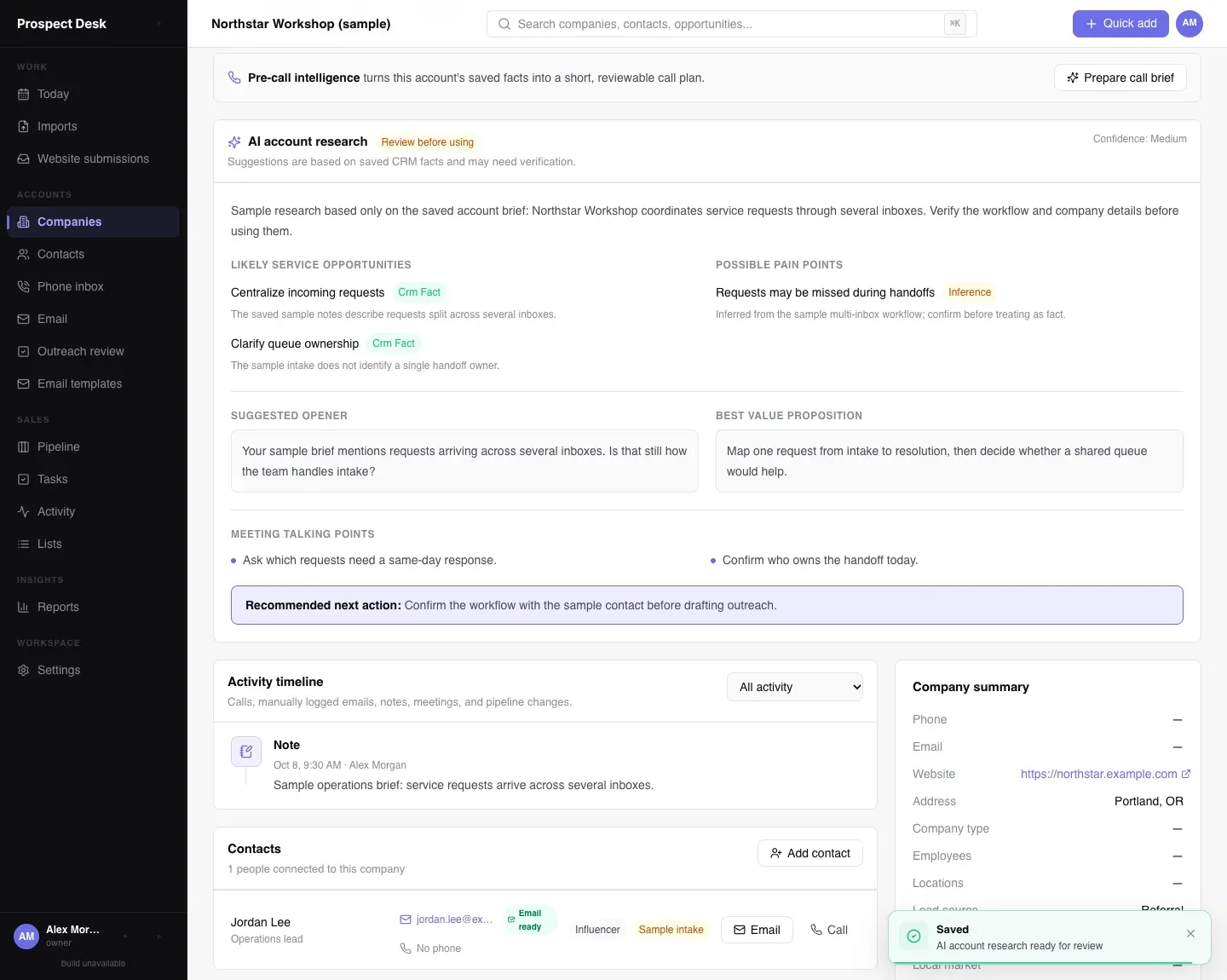Viewport: 1227px width, 980px height.
Task: Click the AI account research sparkle icon
Action: [x=234, y=142]
